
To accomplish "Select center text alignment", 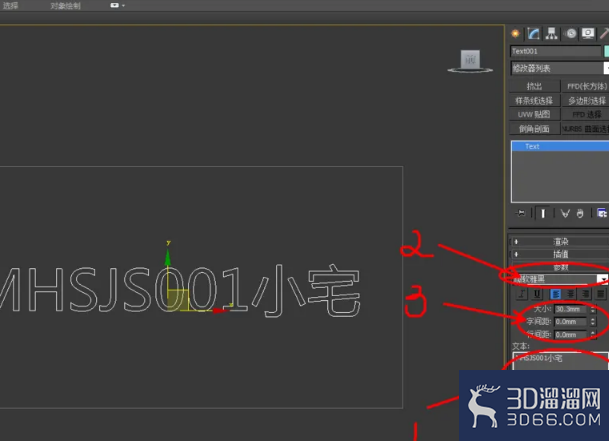I will 571,294.
